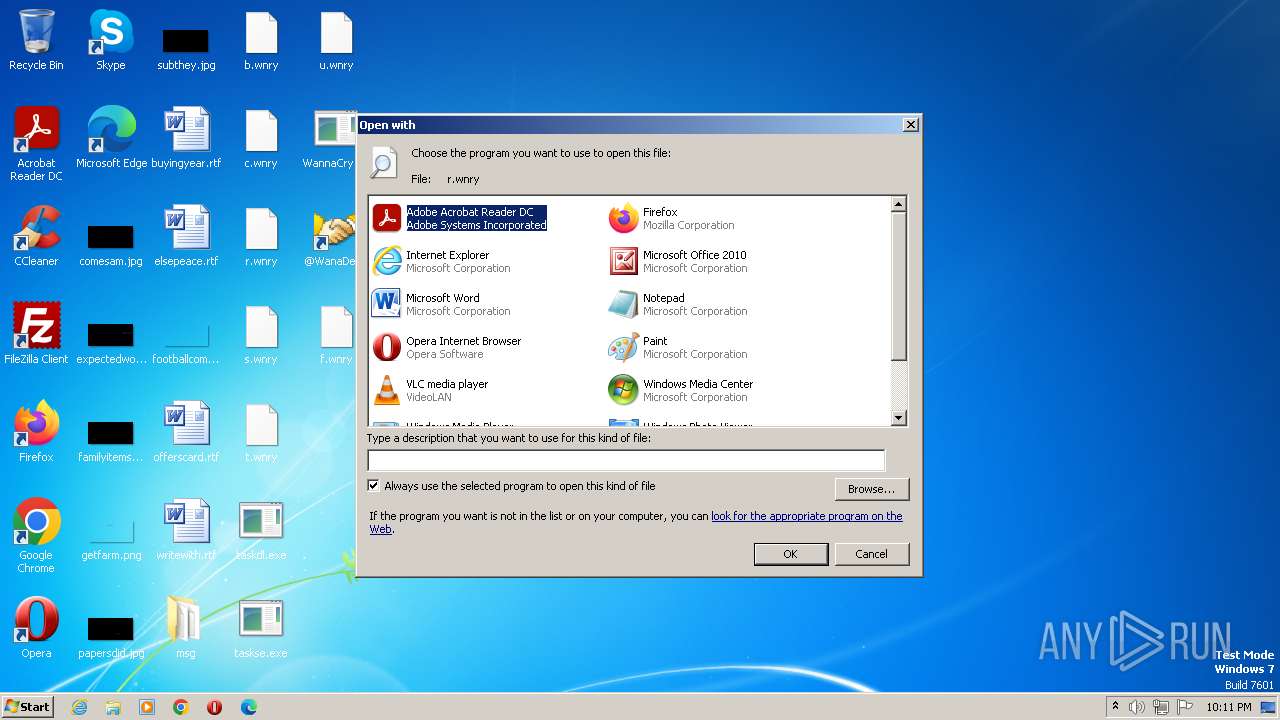Select the buyingyear.rtf desktop file

tap(186, 138)
